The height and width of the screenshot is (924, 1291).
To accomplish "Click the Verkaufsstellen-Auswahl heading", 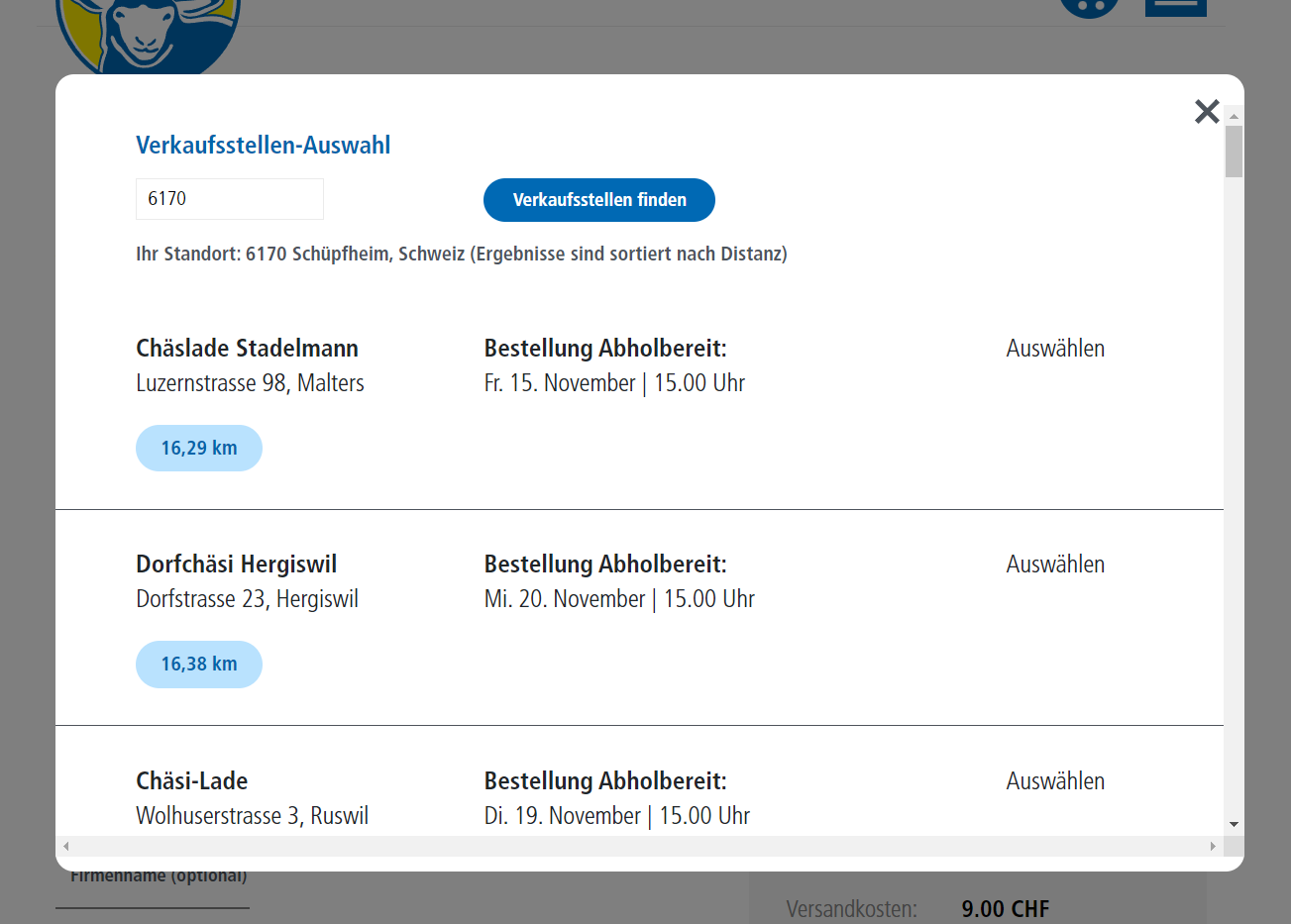I will pyautogui.click(x=263, y=146).
